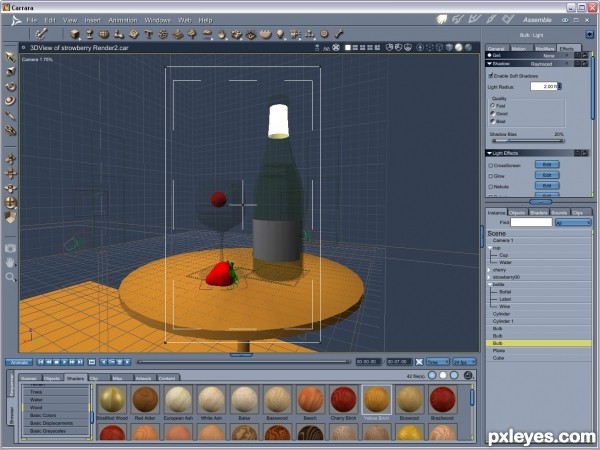The height and width of the screenshot is (450, 600).
Task: Click the loop playback icon
Action: (x=92, y=362)
